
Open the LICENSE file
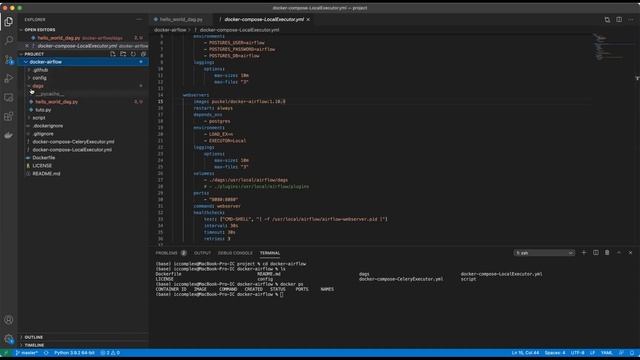(42, 166)
